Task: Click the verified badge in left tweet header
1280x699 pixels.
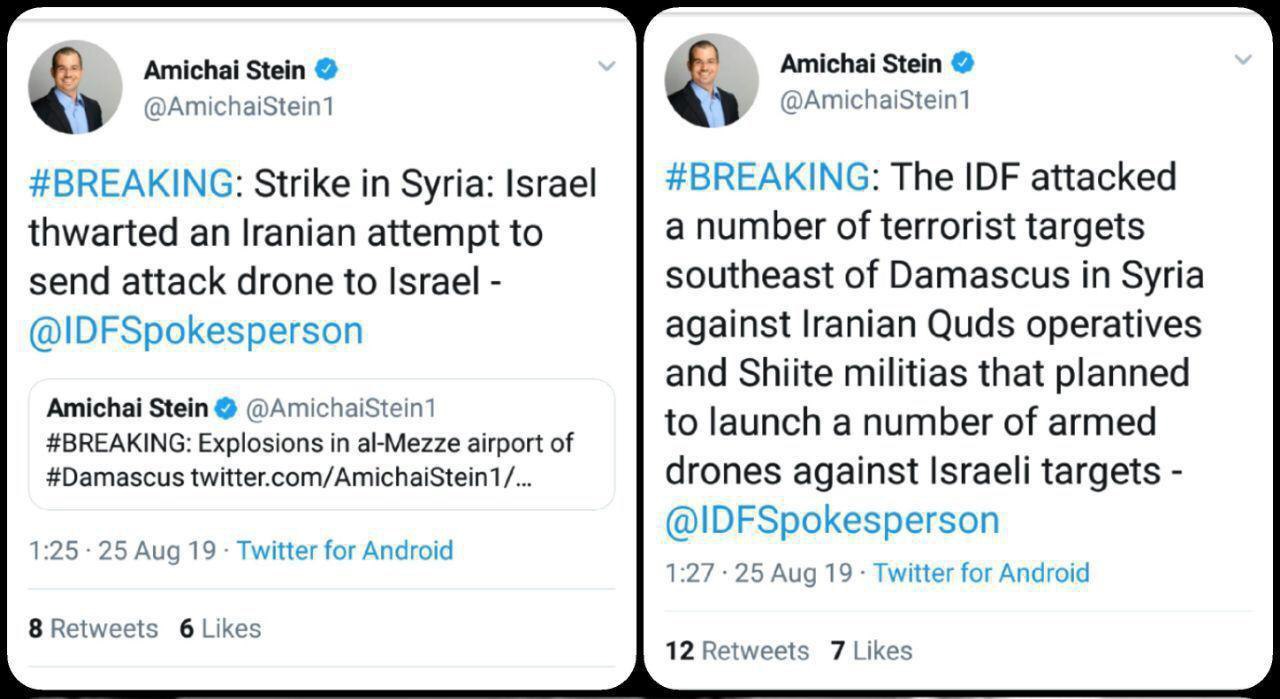Action: [x=327, y=70]
